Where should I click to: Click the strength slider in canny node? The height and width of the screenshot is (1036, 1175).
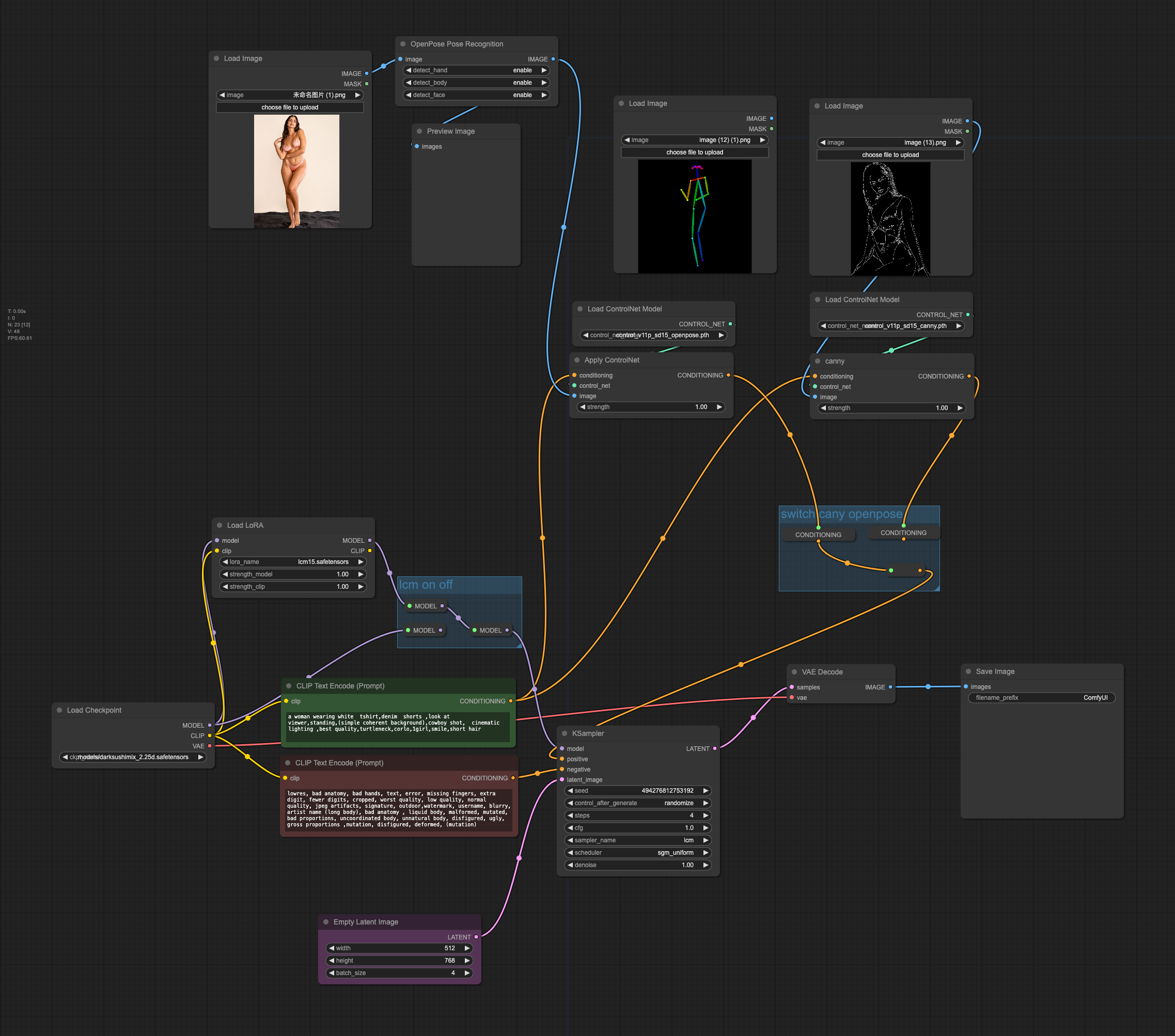pyautogui.click(x=890, y=408)
